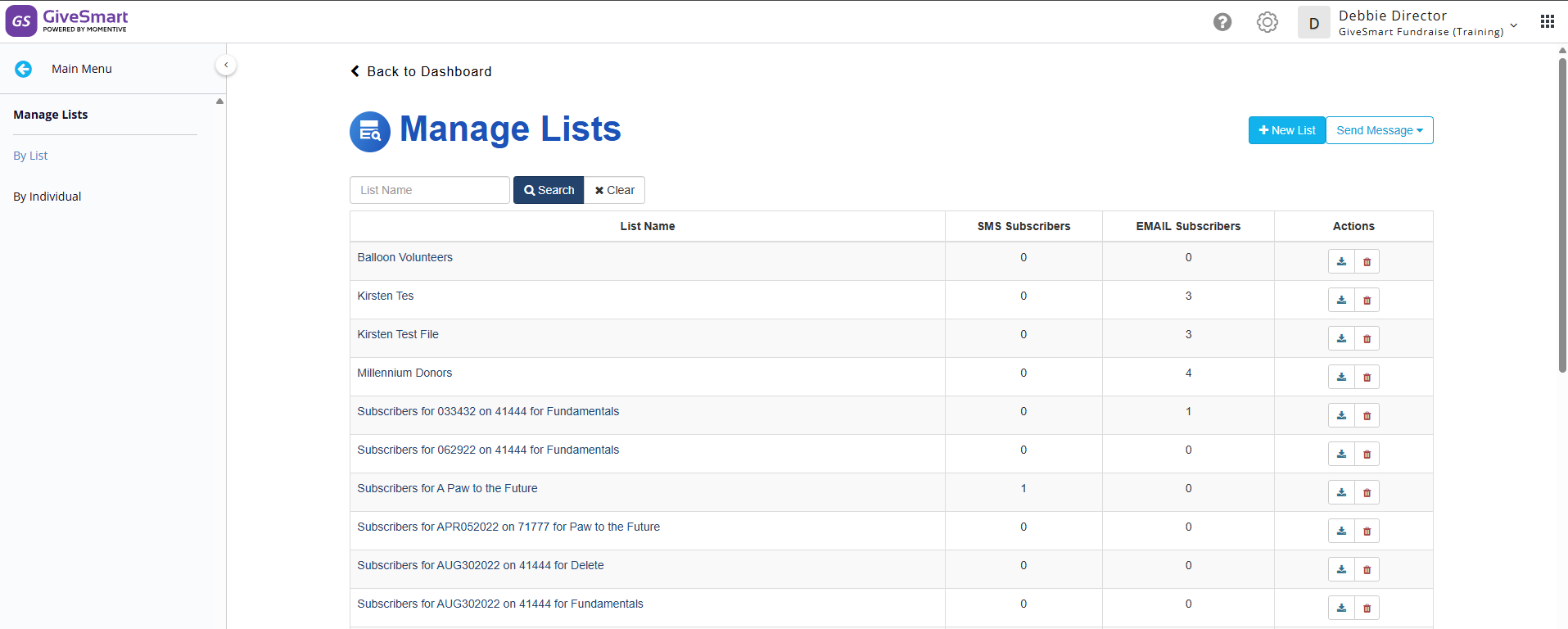Click the New List button
Viewport: 1568px width, 629px height.
1287,130
